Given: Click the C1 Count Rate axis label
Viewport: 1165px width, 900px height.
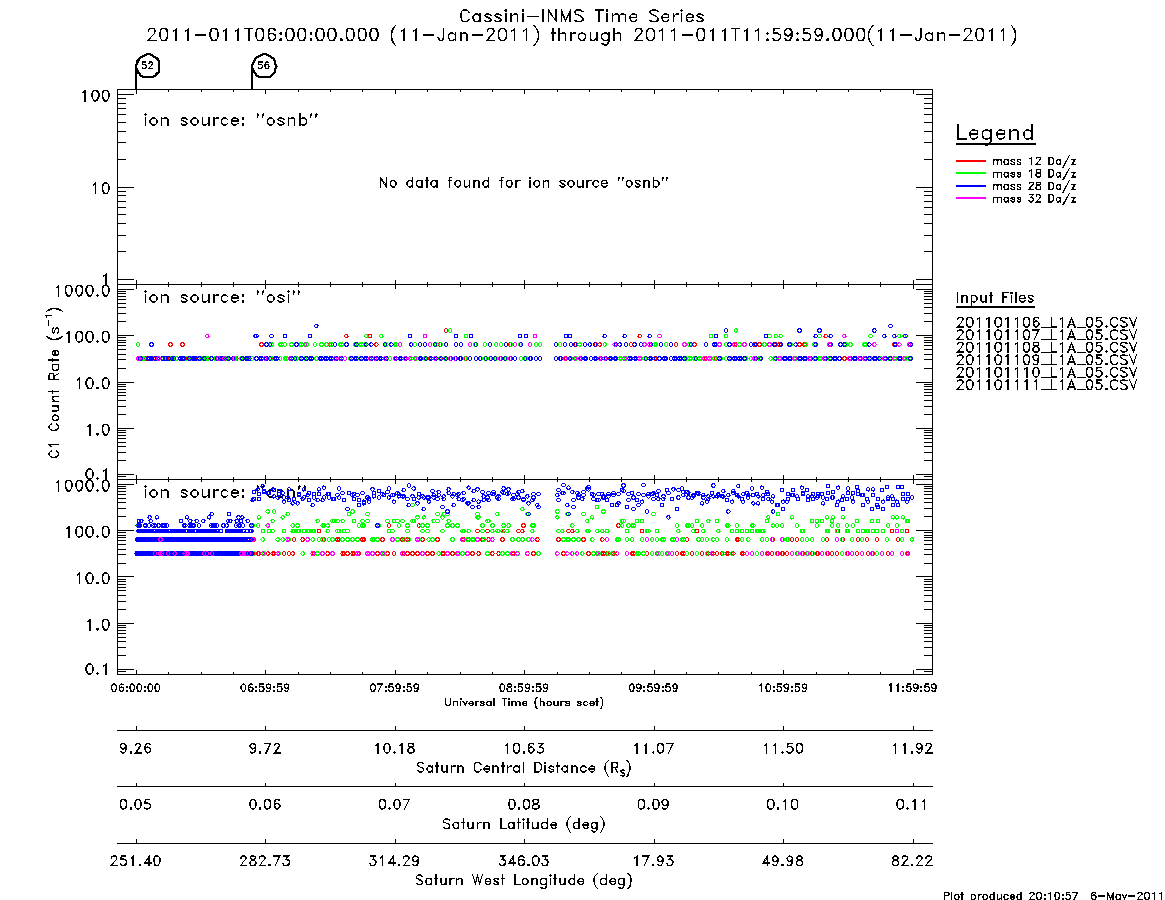Looking at the screenshot, I should [x=53, y=382].
